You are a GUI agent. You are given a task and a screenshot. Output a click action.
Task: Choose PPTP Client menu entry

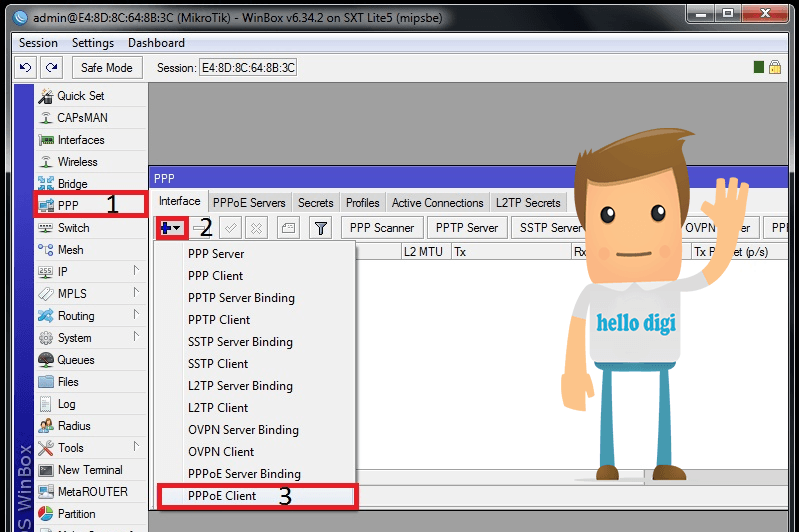pyautogui.click(x=255, y=320)
